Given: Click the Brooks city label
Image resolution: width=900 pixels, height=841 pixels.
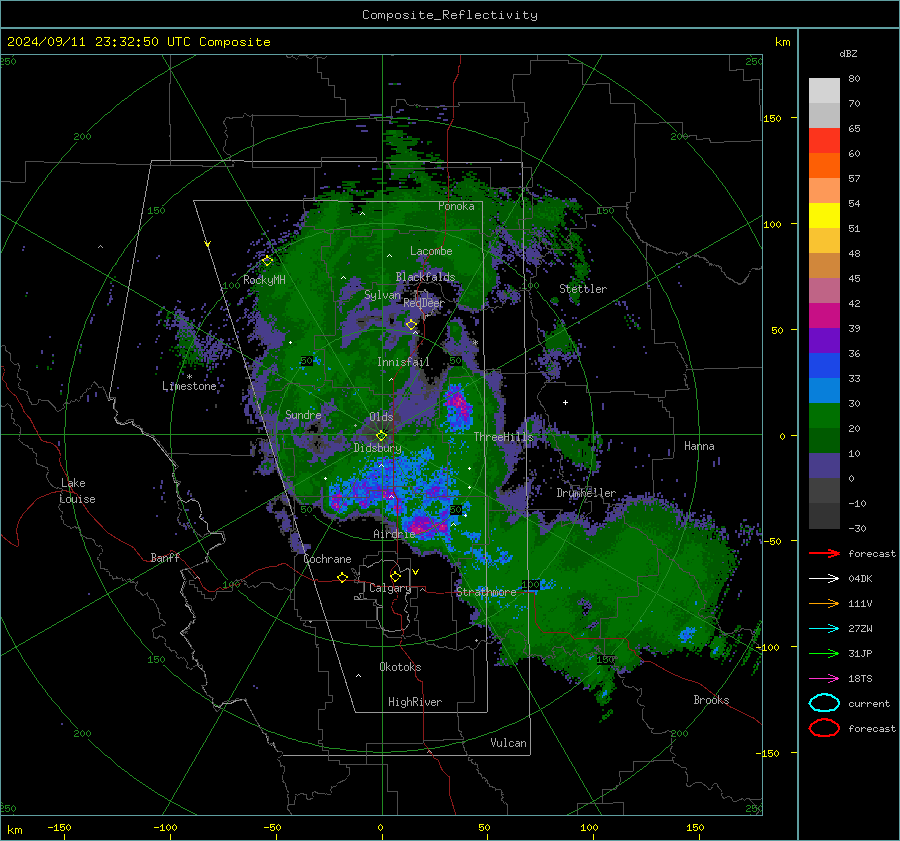Looking at the screenshot, I should [x=711, y=700].
